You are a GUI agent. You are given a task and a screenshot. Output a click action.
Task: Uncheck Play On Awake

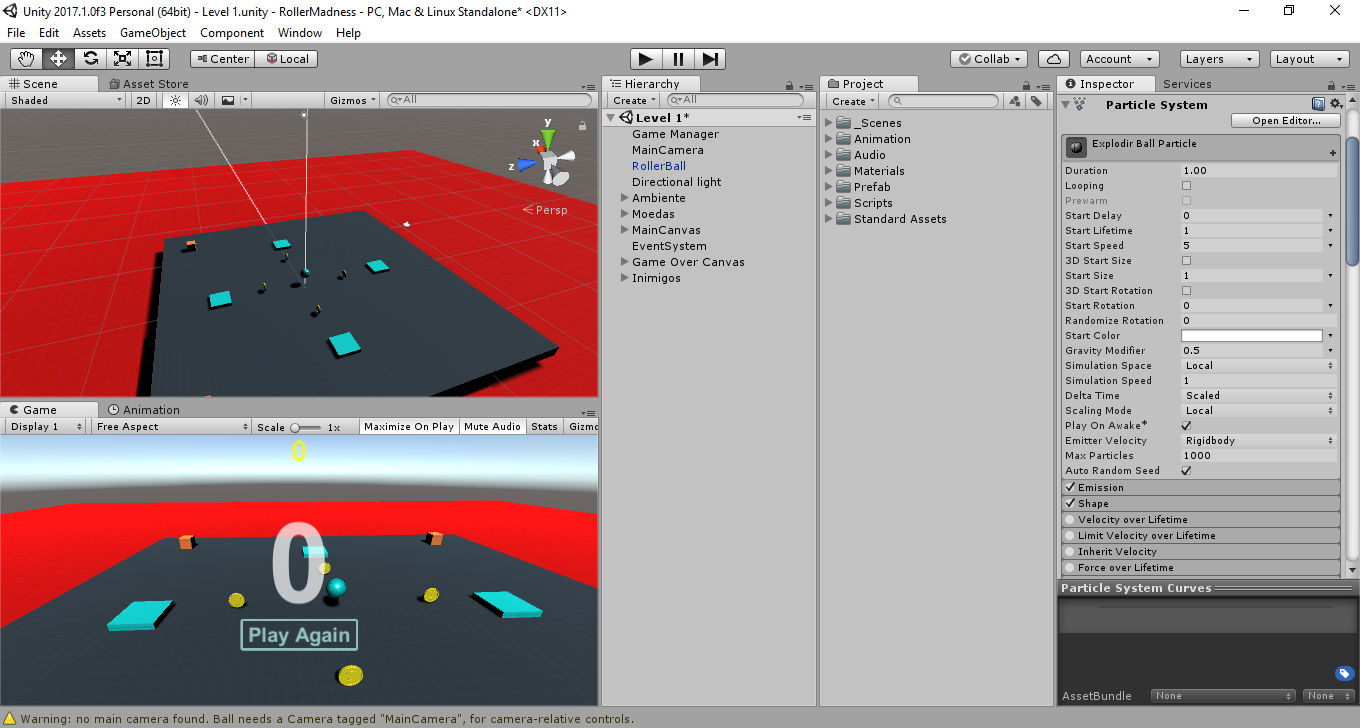[x=1187, y=426]
